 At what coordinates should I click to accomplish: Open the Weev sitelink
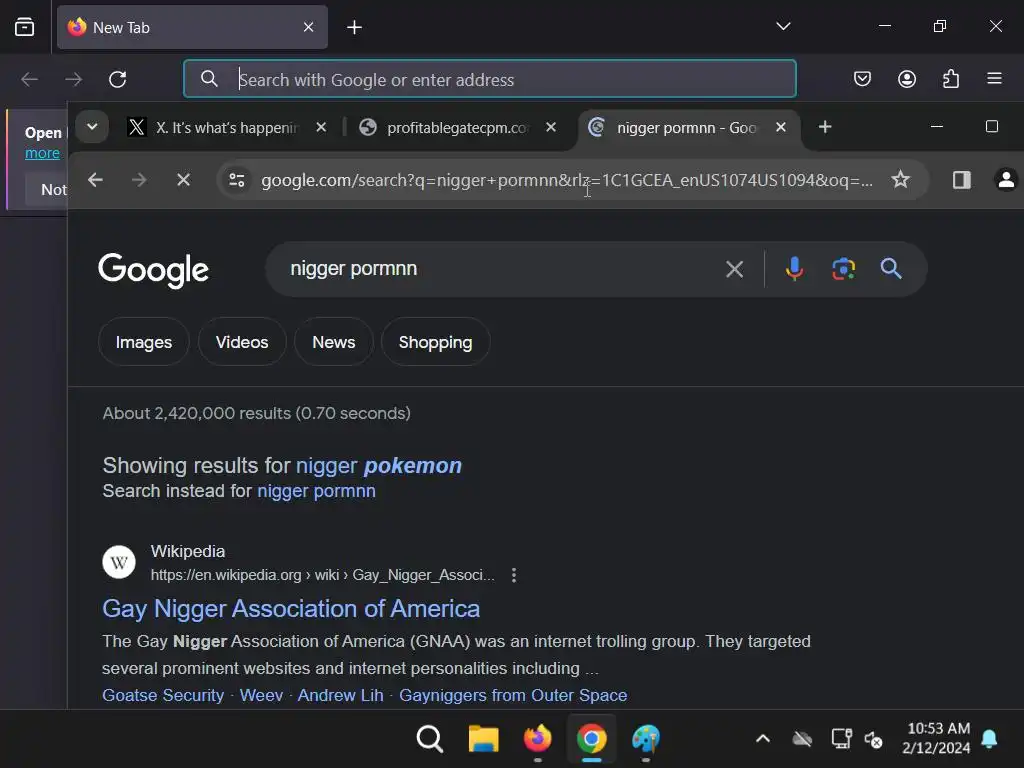pos(261,695)
